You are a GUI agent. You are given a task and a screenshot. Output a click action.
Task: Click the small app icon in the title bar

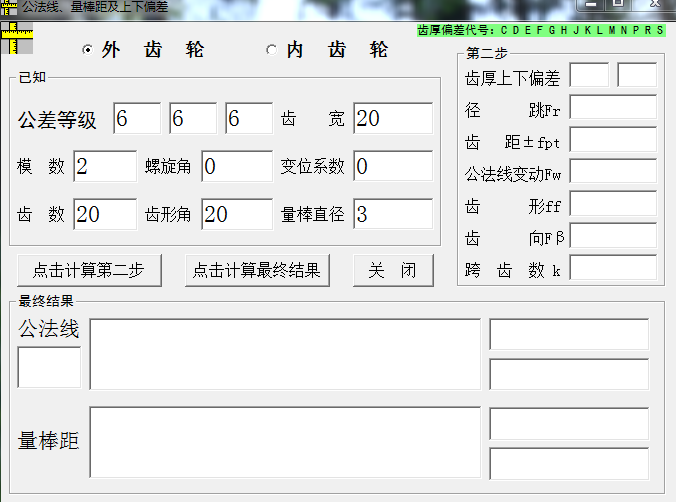pyautogui.click(x=9, y=7)
